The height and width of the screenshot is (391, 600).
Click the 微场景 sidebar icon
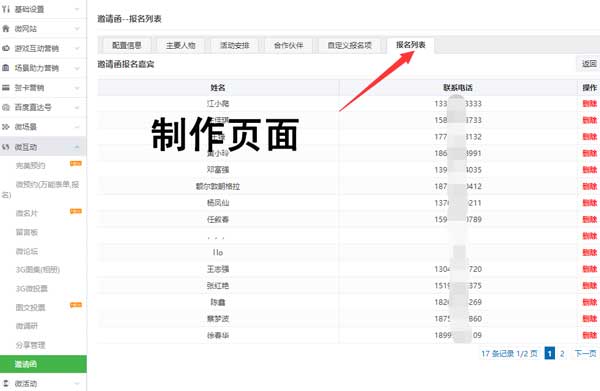(x=6, y=127)
